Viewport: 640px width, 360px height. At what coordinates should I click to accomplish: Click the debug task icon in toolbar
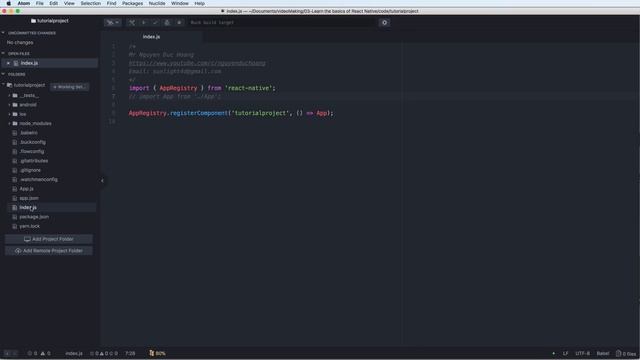click(167, 22)
